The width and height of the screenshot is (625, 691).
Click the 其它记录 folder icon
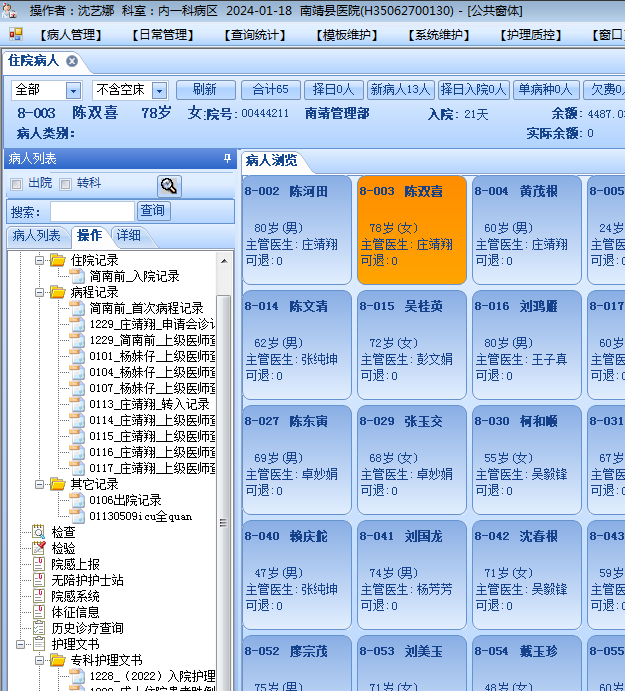tap(58, 484)
